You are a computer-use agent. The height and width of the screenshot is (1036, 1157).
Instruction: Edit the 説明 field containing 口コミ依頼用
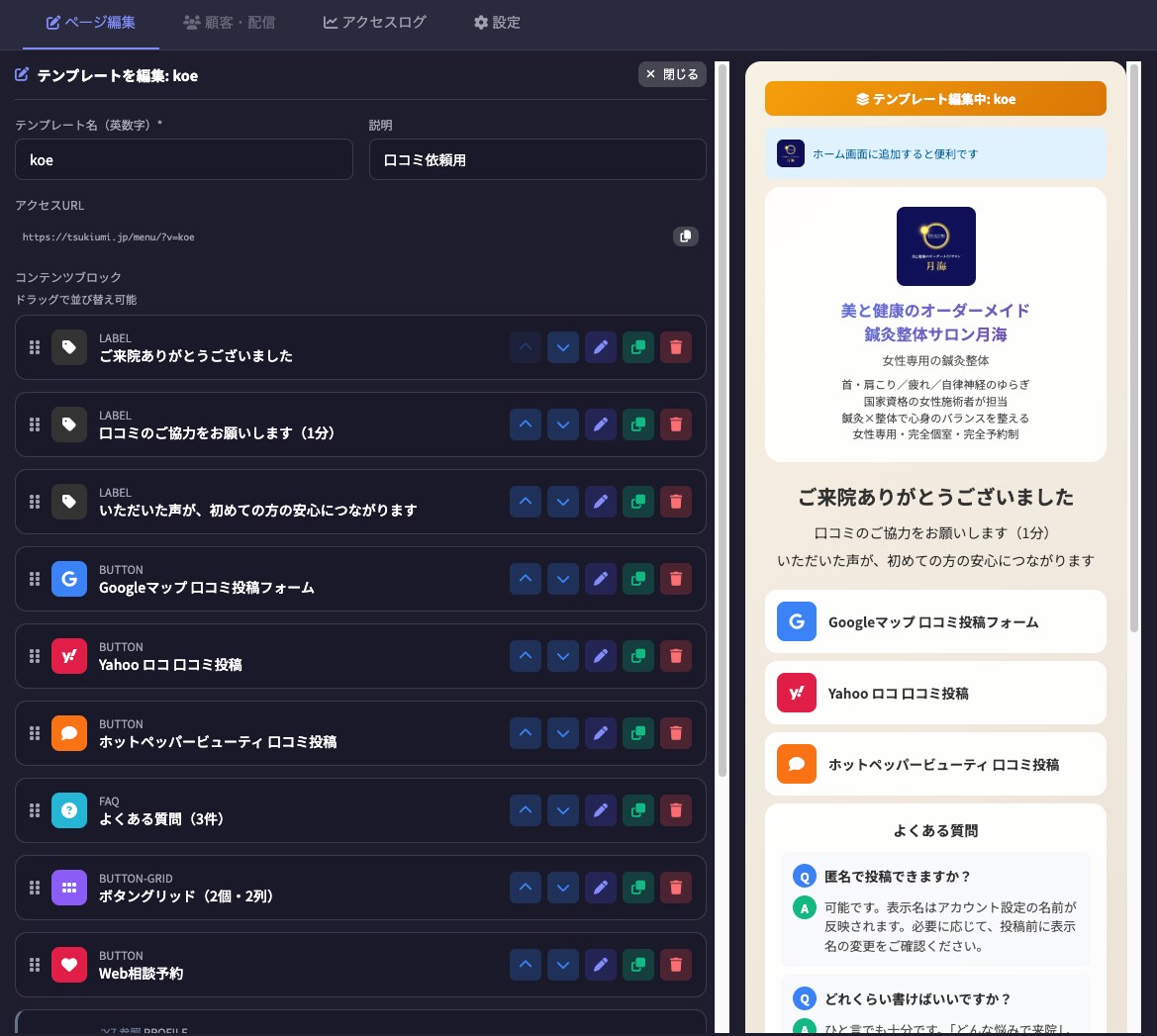pyautogui.click(x=537, y=159)
